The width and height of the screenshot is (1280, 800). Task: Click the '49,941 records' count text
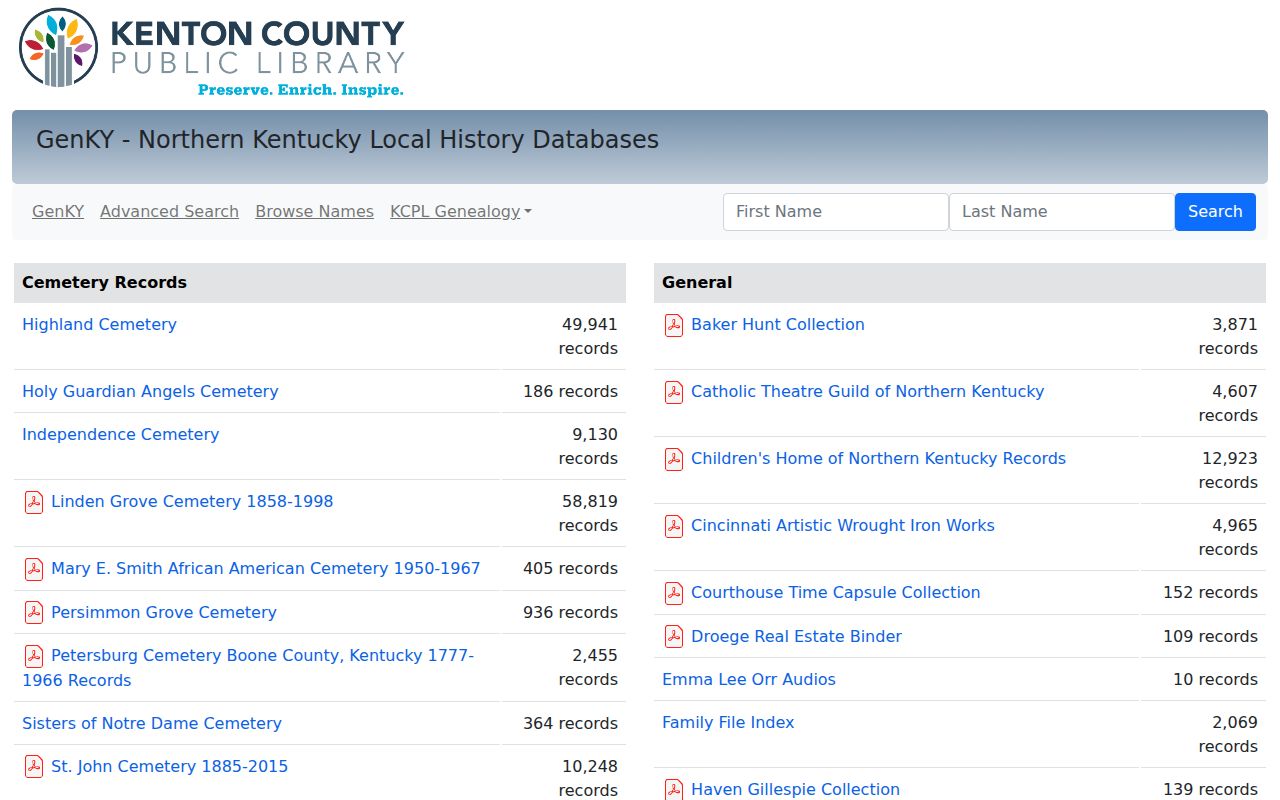(x=588, y=336)
